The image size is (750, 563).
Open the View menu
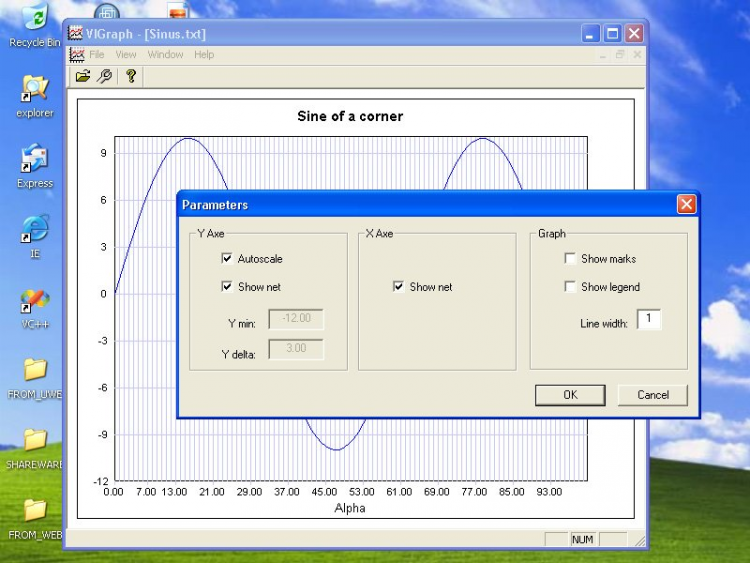126,55
